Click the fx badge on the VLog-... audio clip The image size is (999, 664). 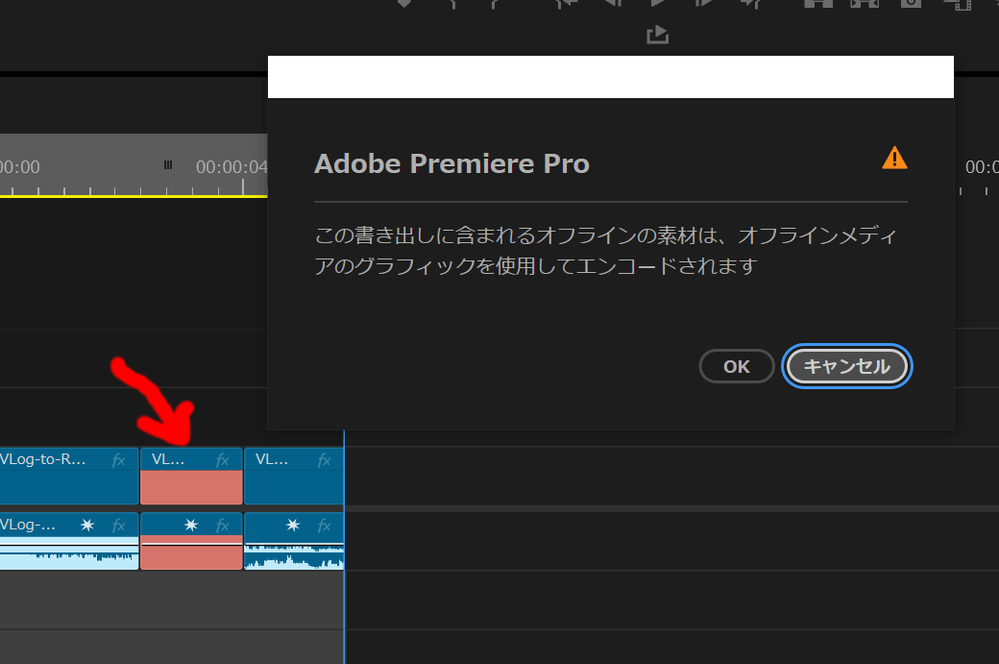(x=119, y=526)
